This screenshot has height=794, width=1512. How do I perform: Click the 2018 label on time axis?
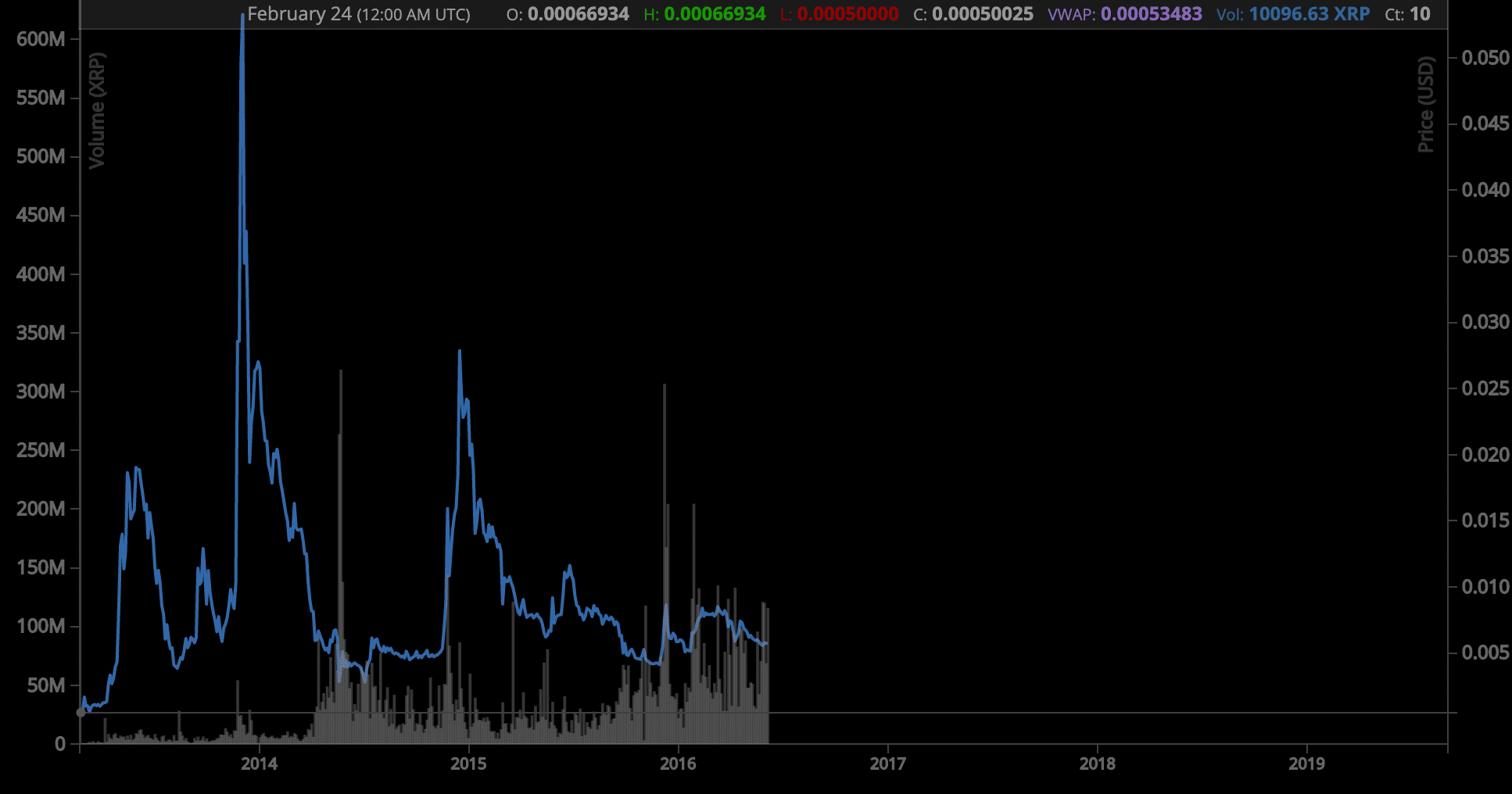(x=1098, y=764)
